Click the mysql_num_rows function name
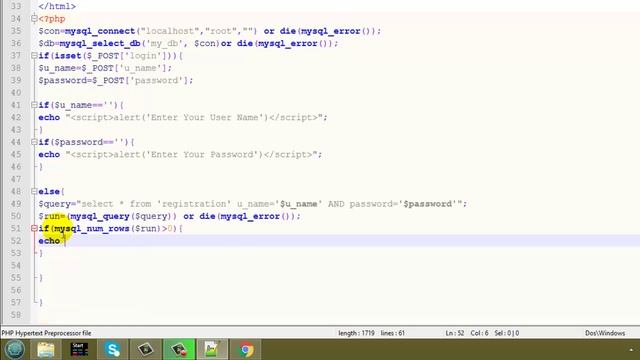The width and height of the screenshot is (640, 360). (x=92, y=229)
